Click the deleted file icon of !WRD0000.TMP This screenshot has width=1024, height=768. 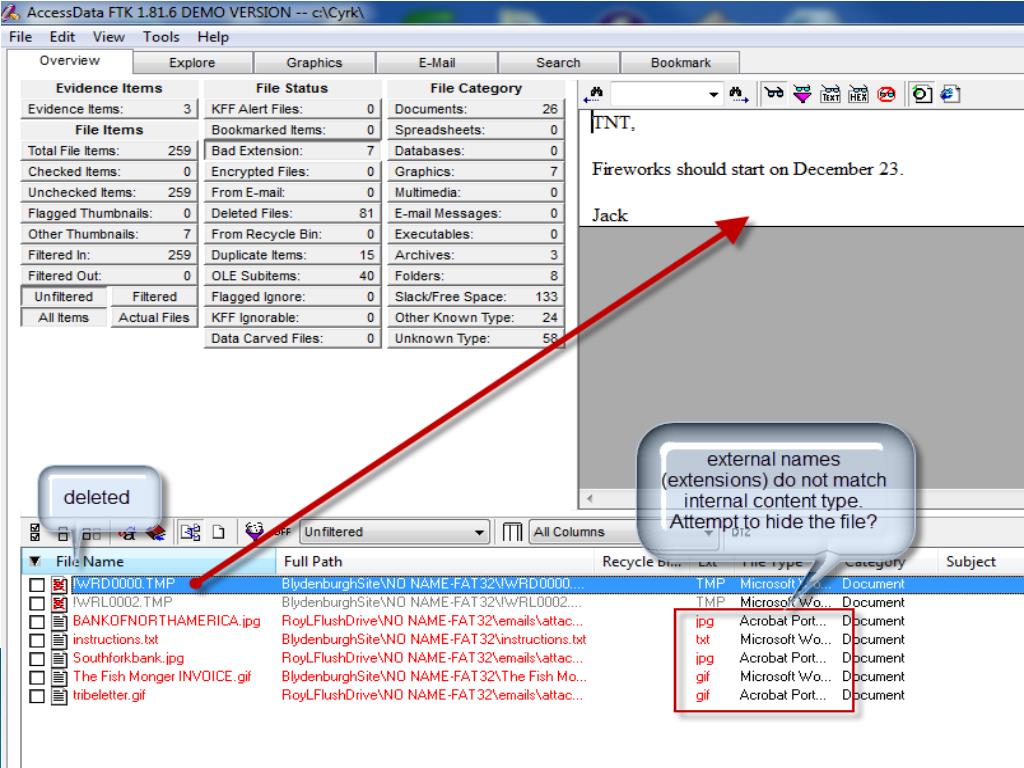59,584
